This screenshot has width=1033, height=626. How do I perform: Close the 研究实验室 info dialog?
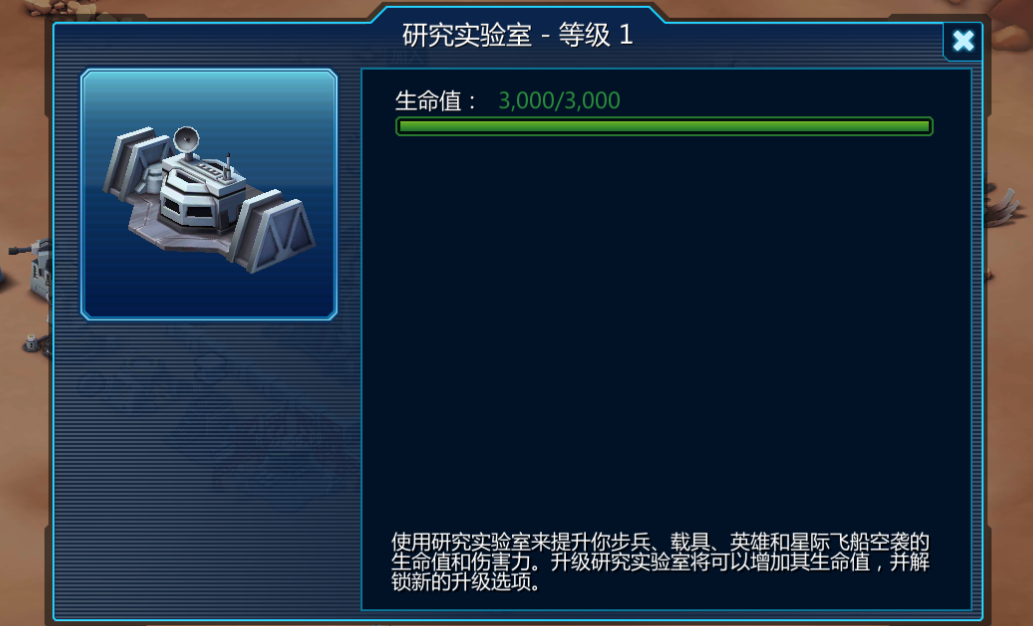pos(963,41)
